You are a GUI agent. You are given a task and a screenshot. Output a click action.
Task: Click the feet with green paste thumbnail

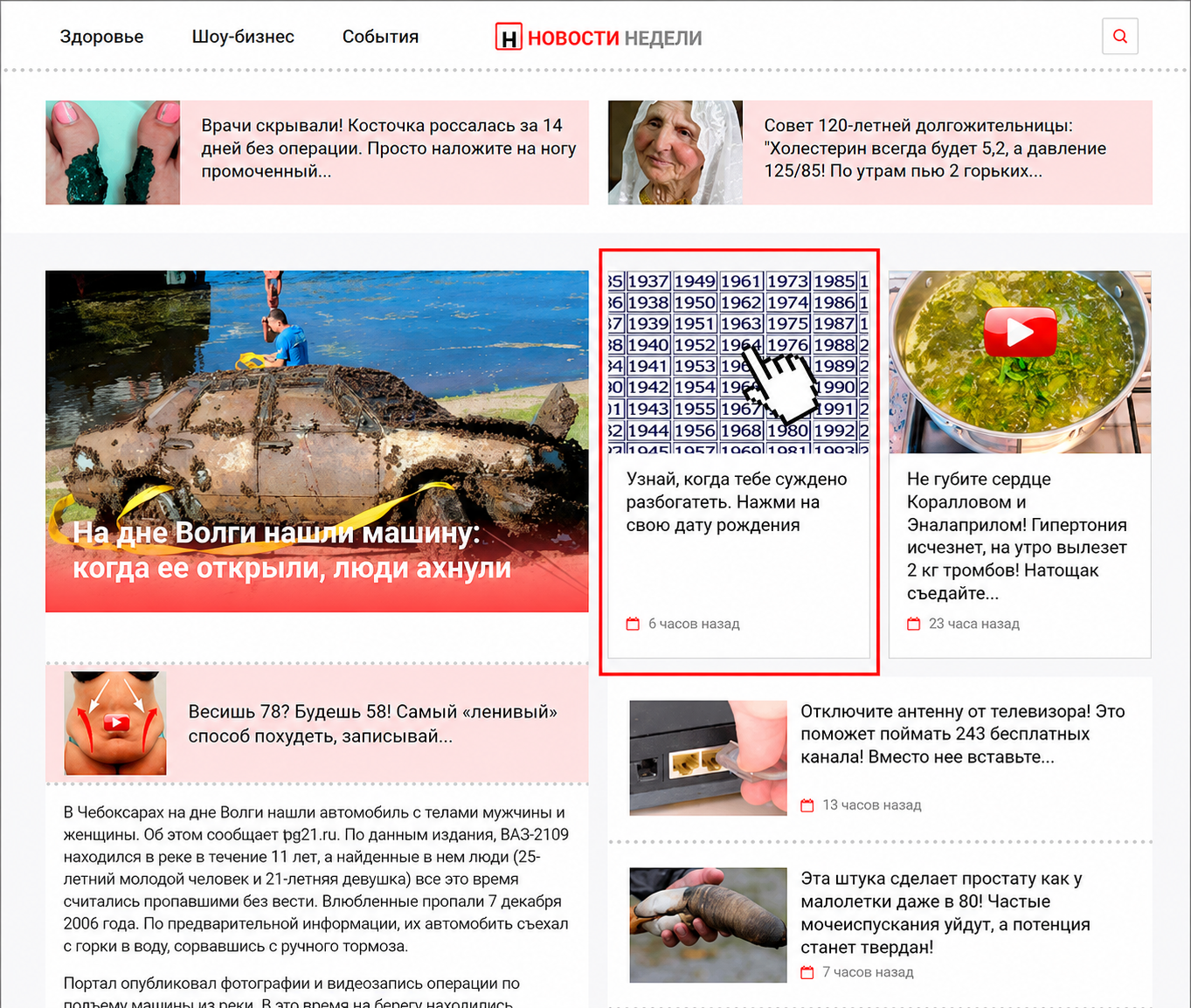tap(113, 152)
